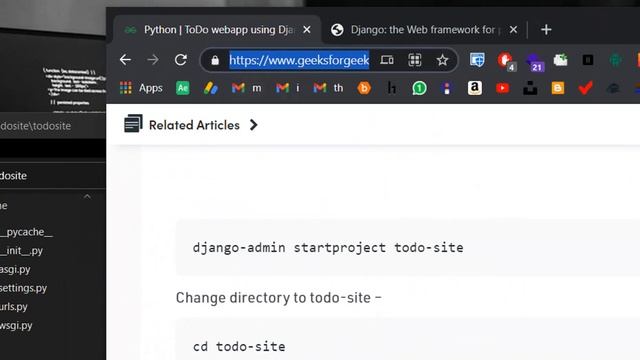The width and height of the screenshot is (640, 360).
Task: Click the sort arrow above the file list
Action: click(x=87, y=196)
